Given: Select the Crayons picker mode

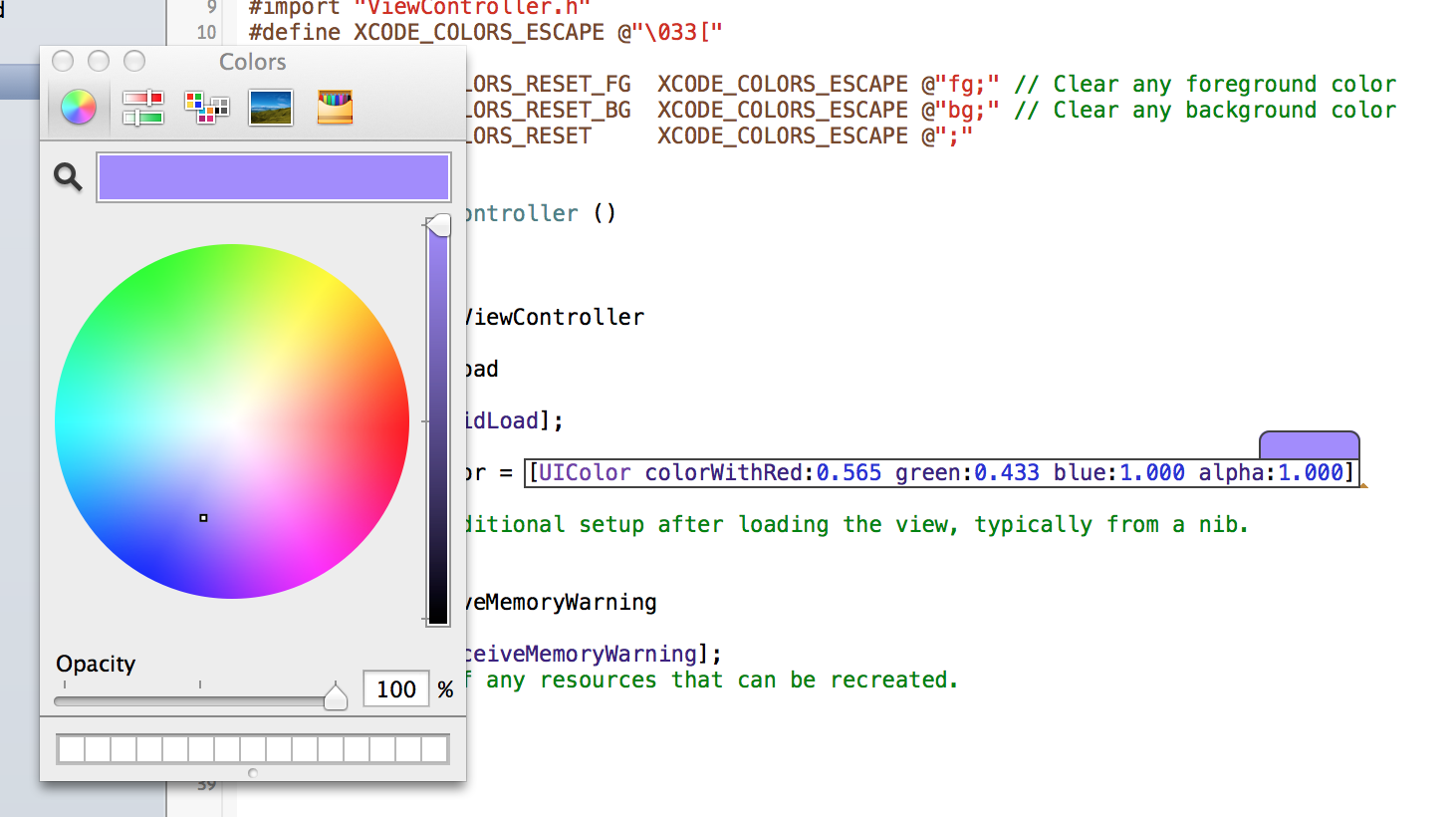Looking at the screenshot, I should click(335, 107).
